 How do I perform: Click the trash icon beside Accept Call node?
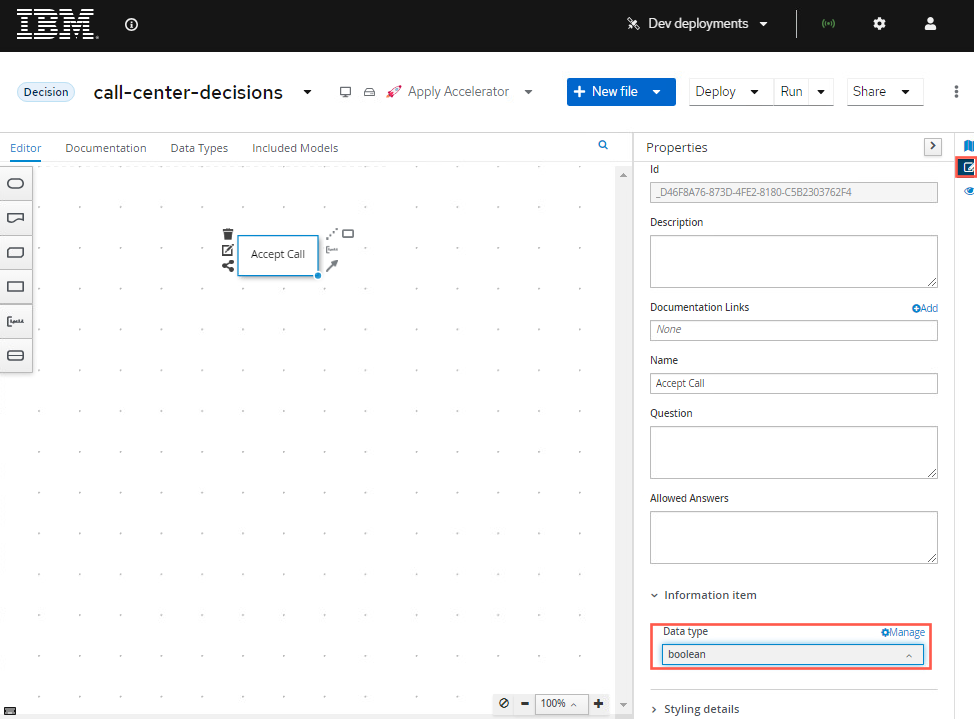(228, 234)
